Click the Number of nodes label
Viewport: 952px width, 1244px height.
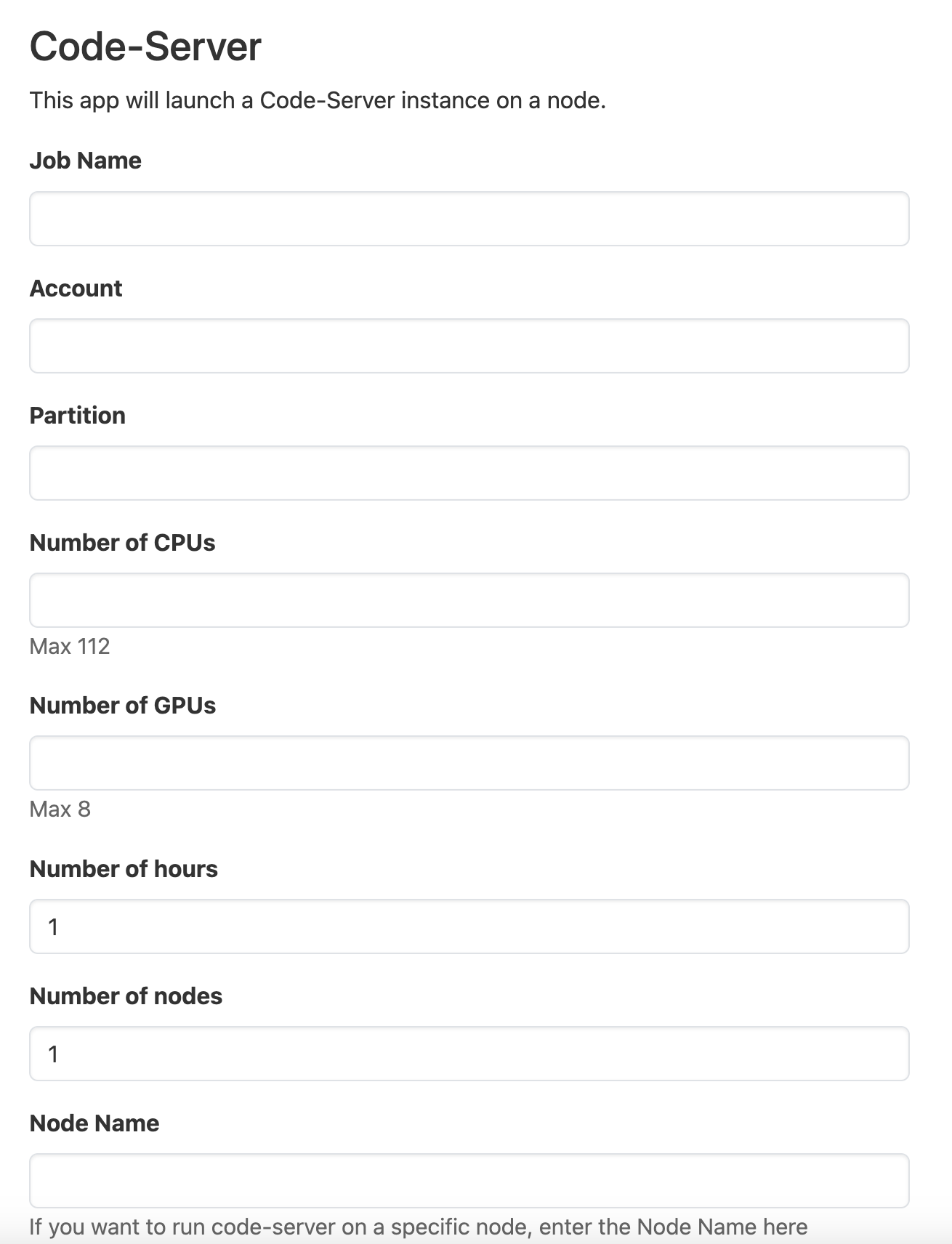[x=126, y=996]
